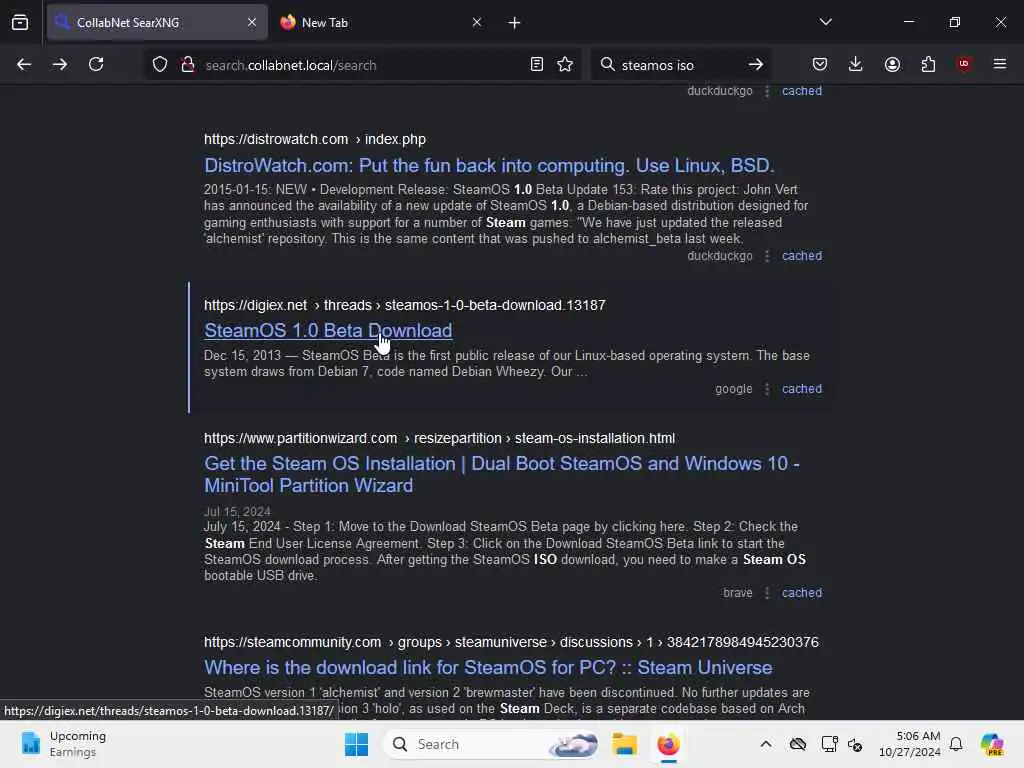Bookmark this page with star icon
Viewport: 1024px width, 768px height.
(565, 65)
